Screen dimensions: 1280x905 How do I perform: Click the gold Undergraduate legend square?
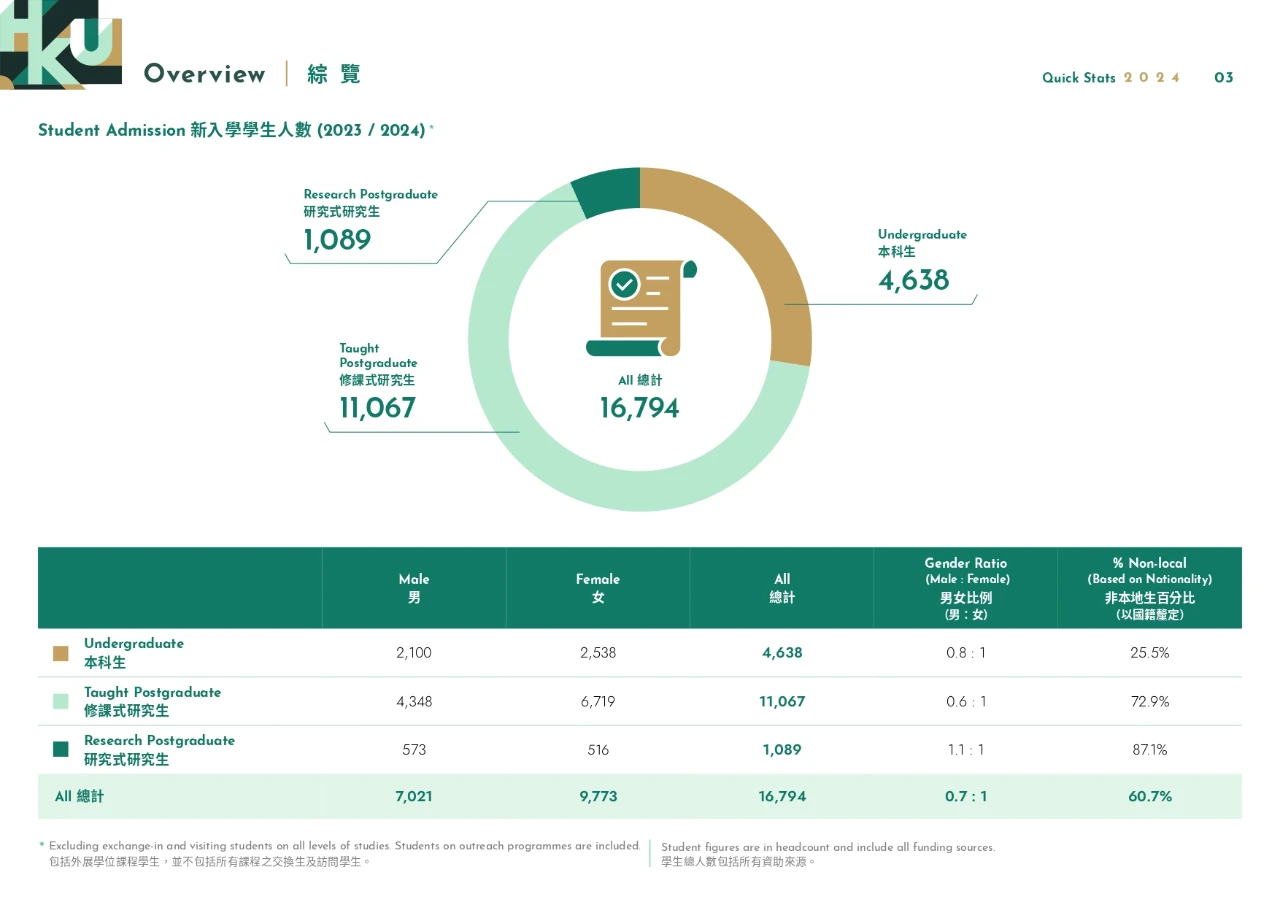[61, 653]
